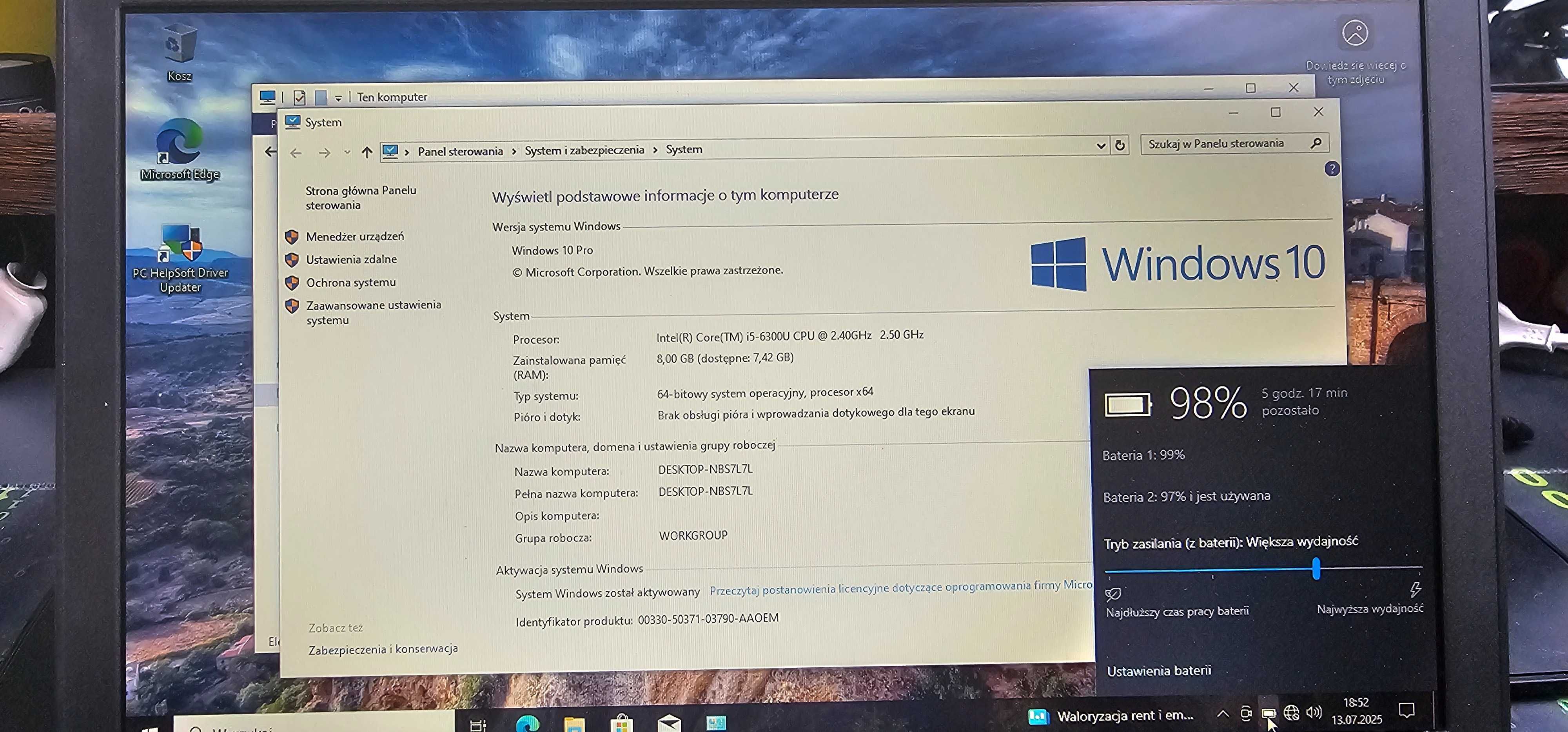1568x732 pixels.
Task: Go back in System window
Action: [296, 153]
